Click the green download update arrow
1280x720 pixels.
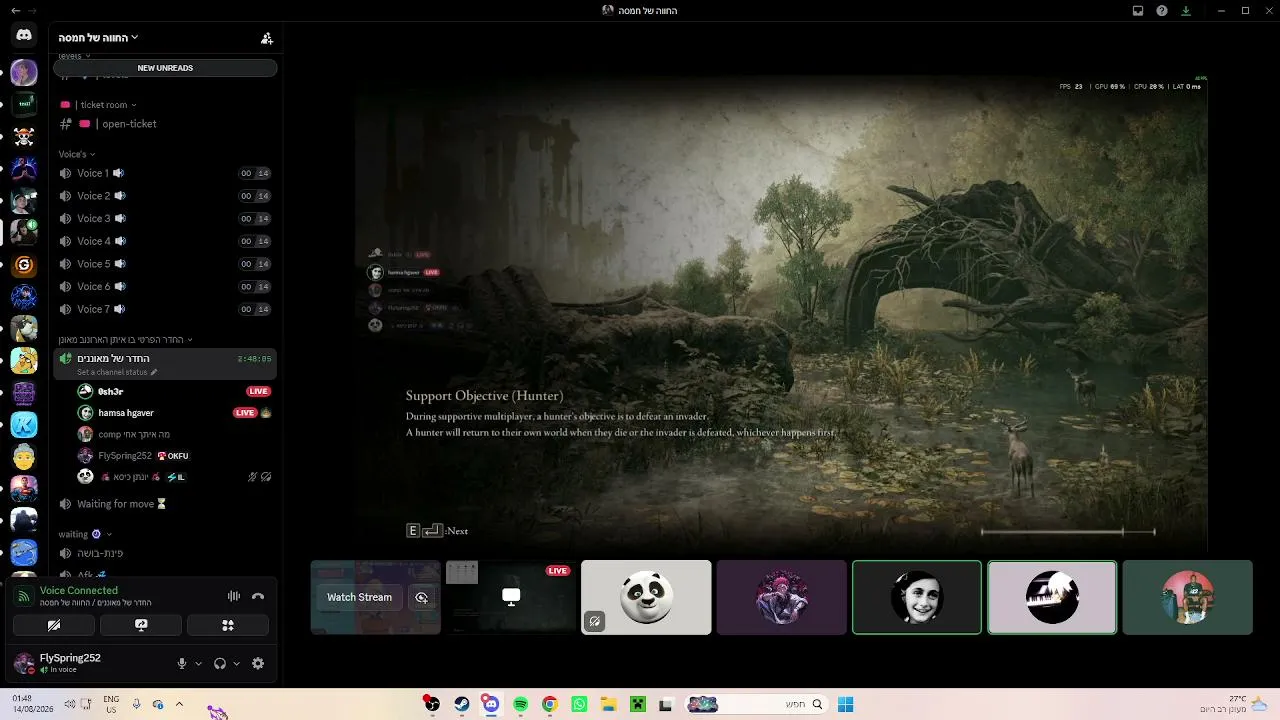pos(1186,11)
